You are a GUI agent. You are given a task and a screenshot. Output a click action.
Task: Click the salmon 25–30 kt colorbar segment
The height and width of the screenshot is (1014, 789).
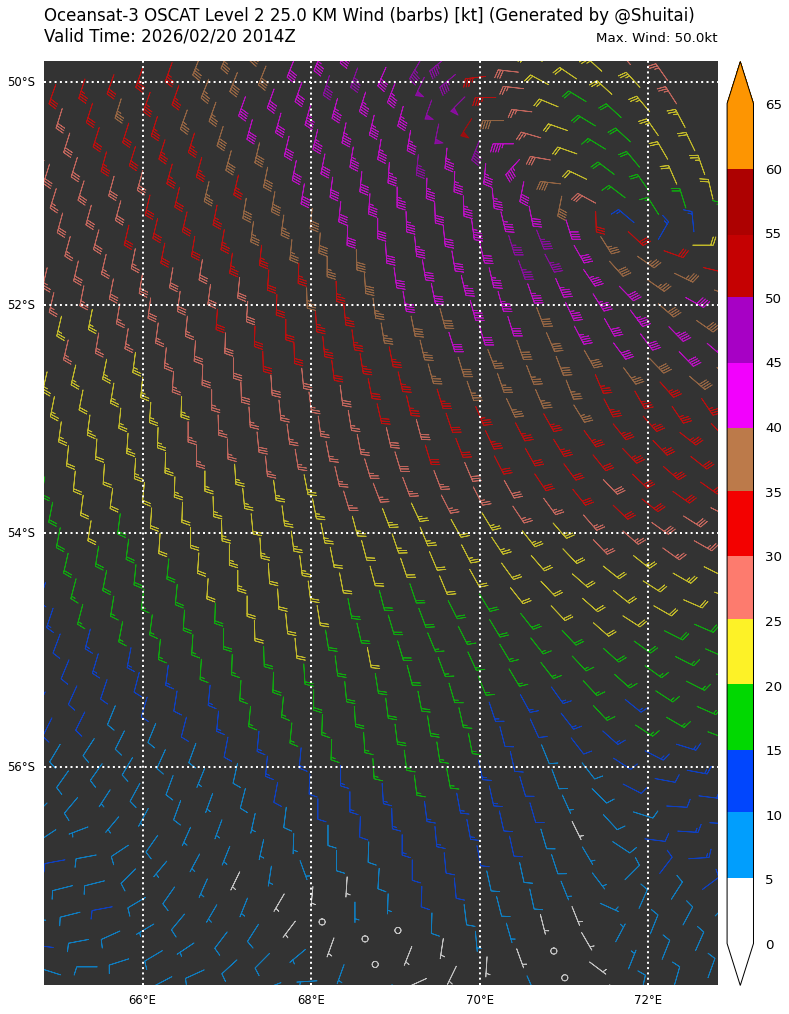[x=740, y=588]
